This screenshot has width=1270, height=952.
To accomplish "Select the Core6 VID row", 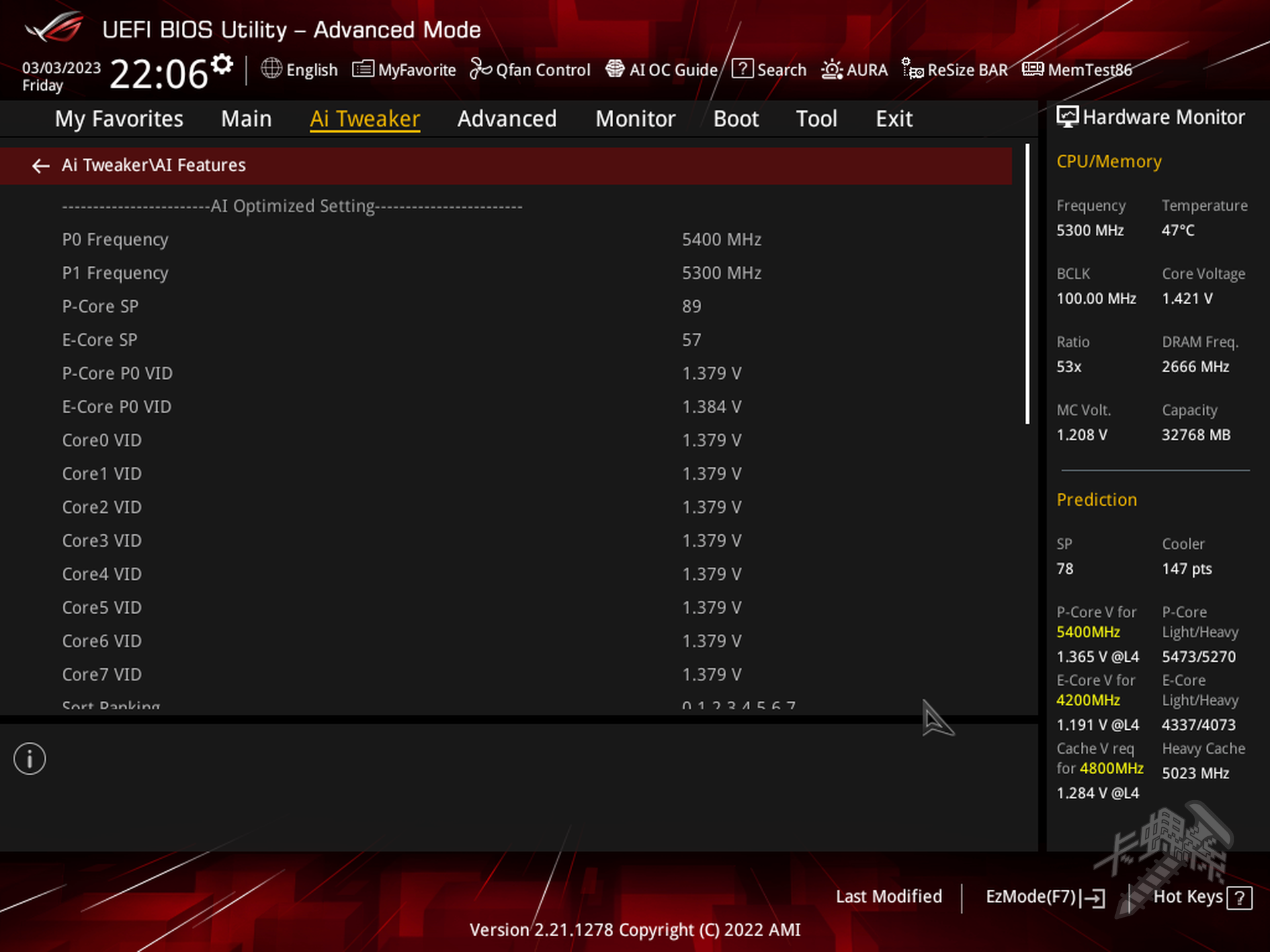I will coord(506,641).
